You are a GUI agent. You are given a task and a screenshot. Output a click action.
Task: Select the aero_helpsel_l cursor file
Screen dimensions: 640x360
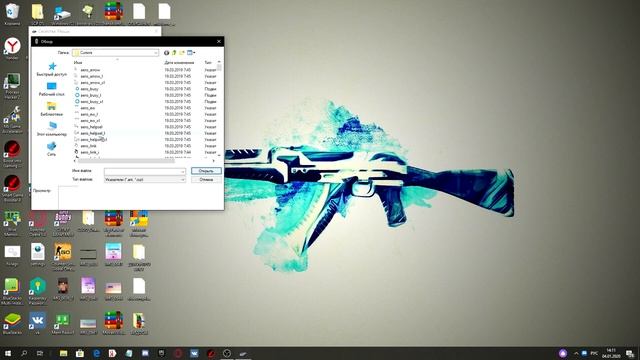(93, 133)
